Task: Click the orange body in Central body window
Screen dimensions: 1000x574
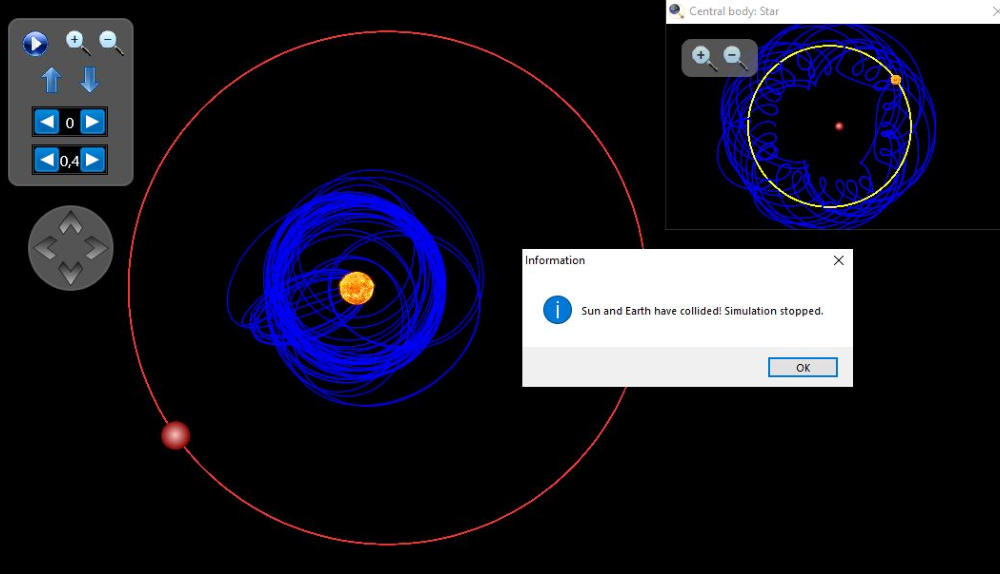Action: (x=895, y=80)
